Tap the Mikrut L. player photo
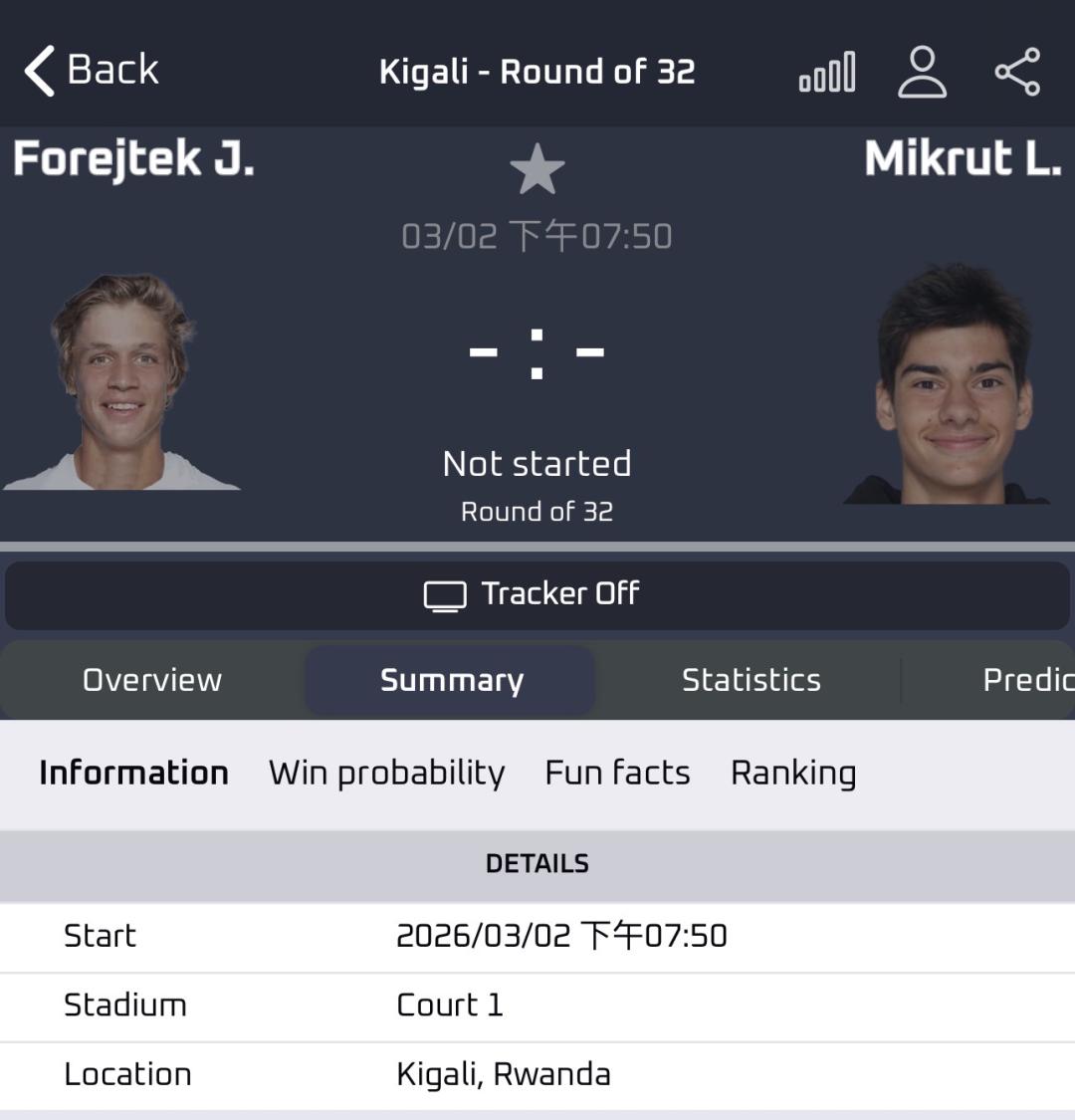The height and width of the screenshot is (1120, 1075). click(951, 385)
